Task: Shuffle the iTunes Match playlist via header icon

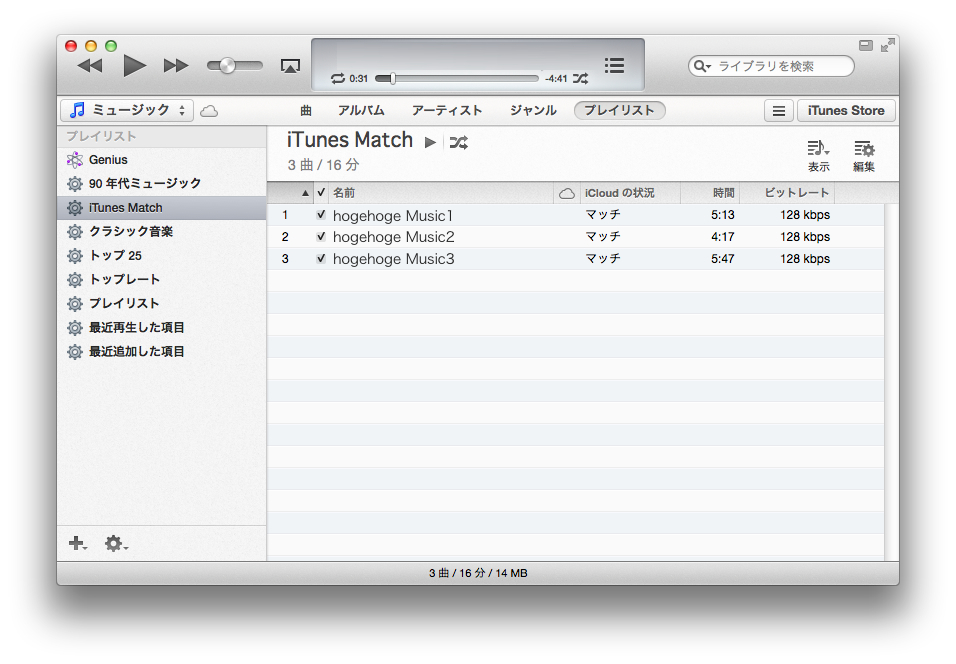Action: (x=458, y=143)
